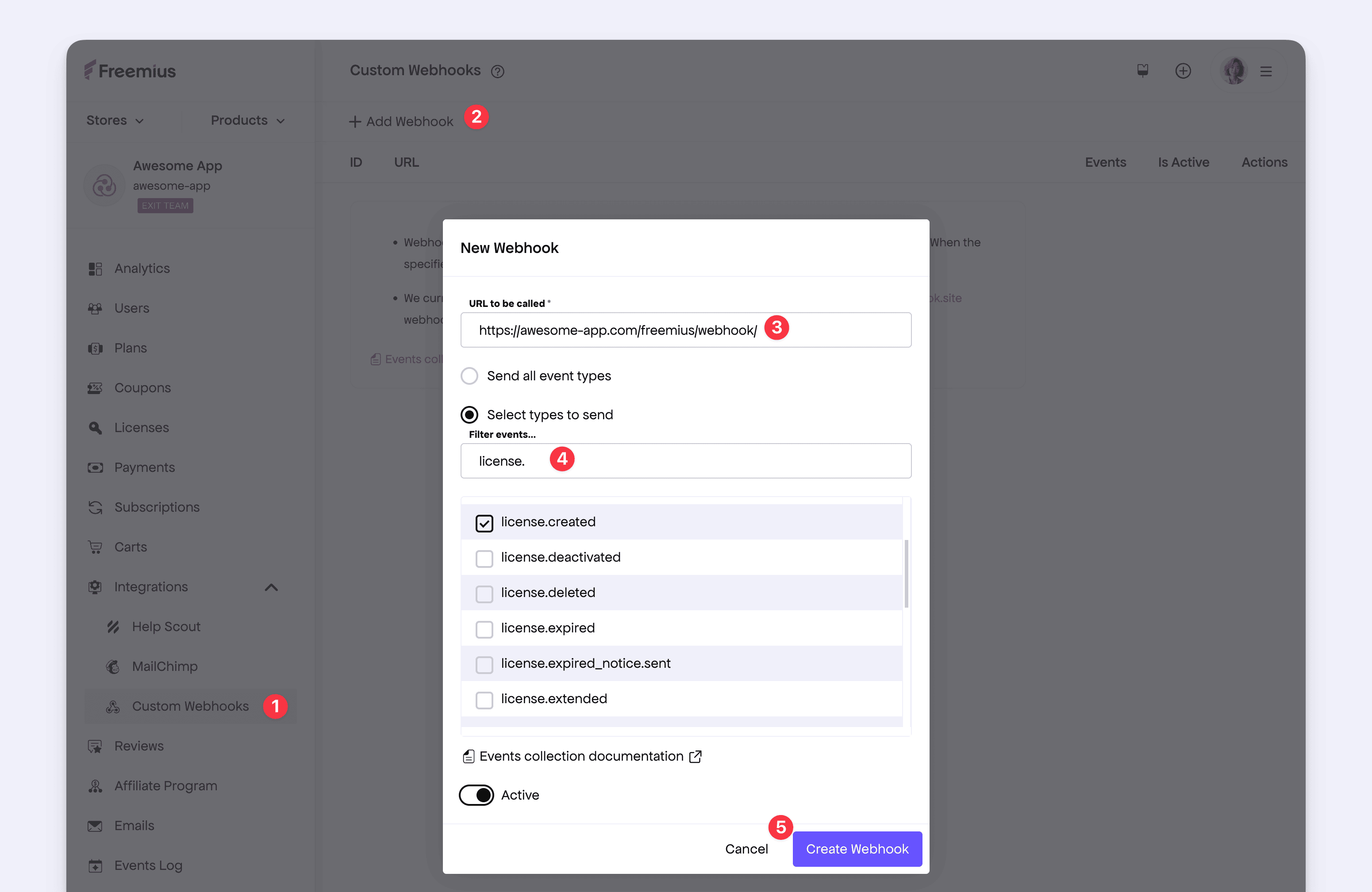The width and height of the screenshot is (1372, 892).
Task: Open Events Log page
Action: 148,865
